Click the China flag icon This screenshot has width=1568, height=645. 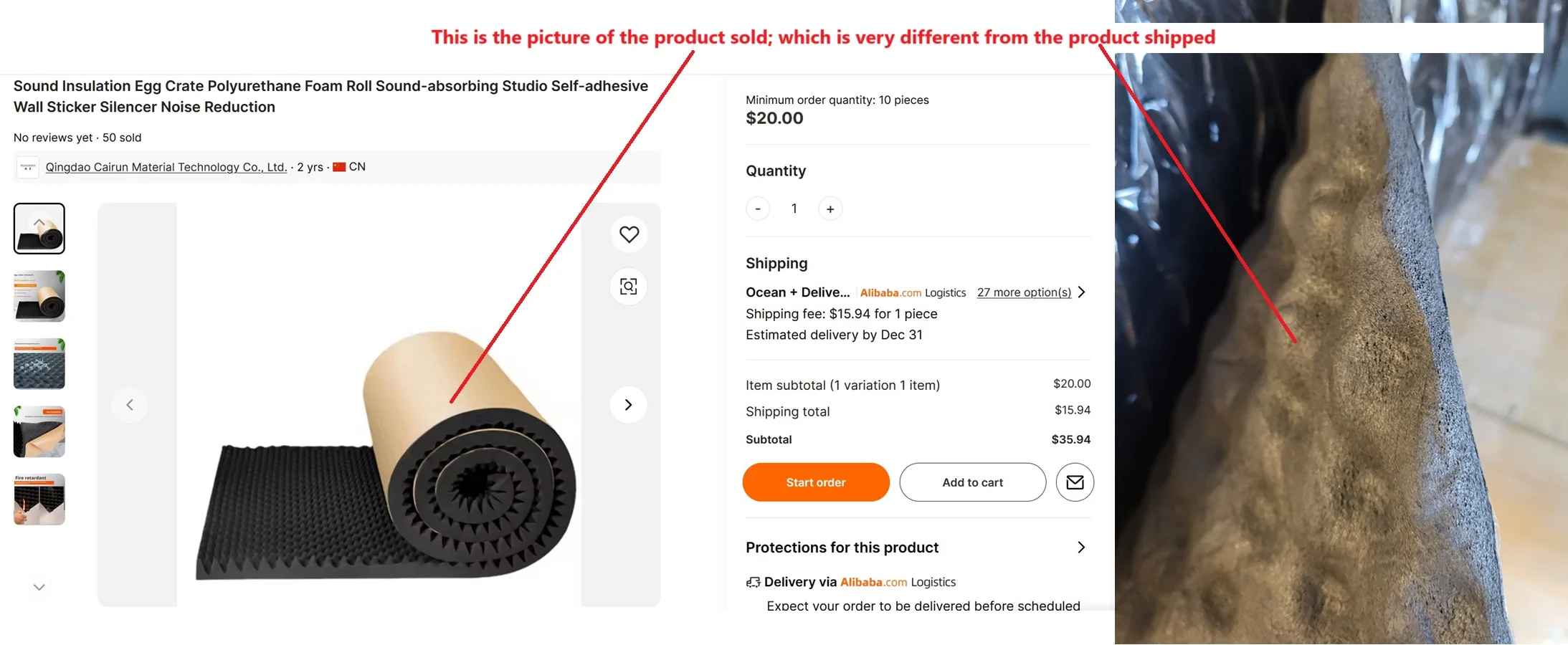click(339, 167)
